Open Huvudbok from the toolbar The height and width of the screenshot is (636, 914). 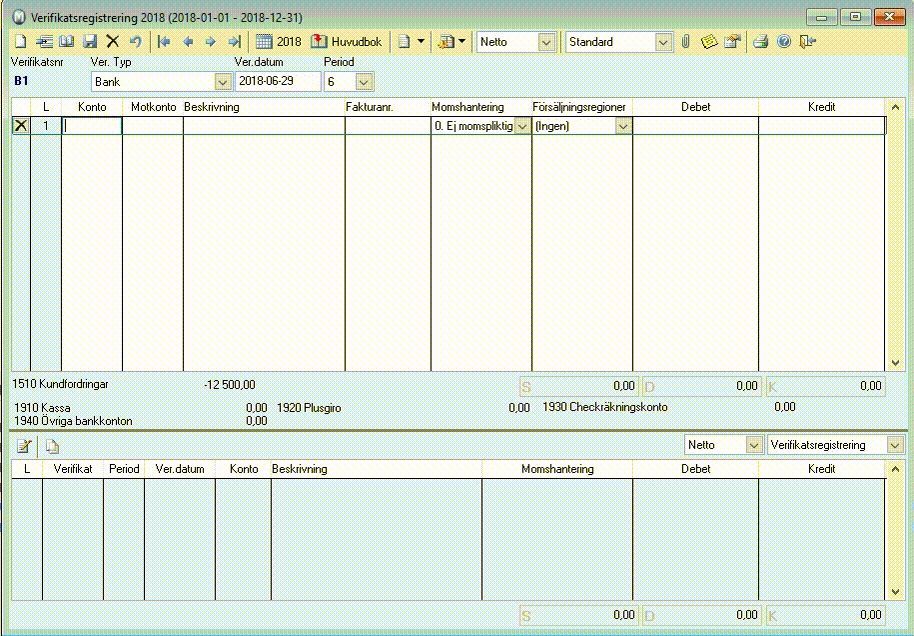(x=346, y=41)
